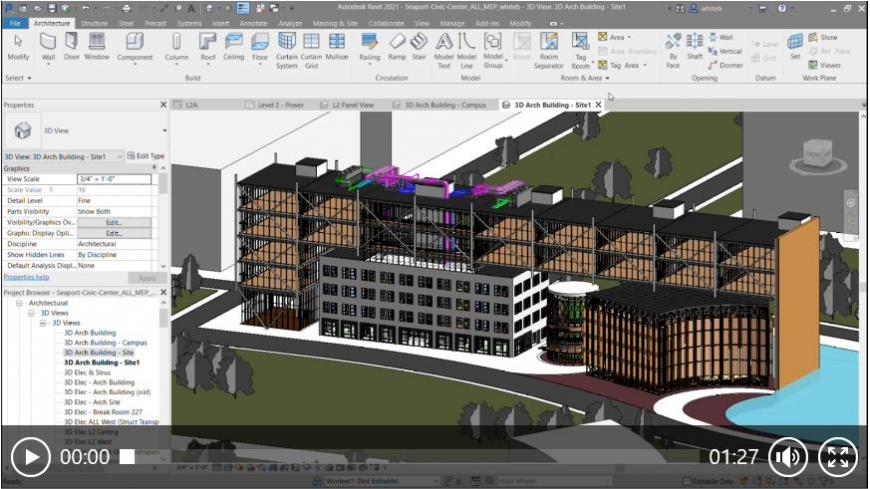Open the Model Group tool
The height and width of the screenshot is (489, 870).
[x=493, y=51]
